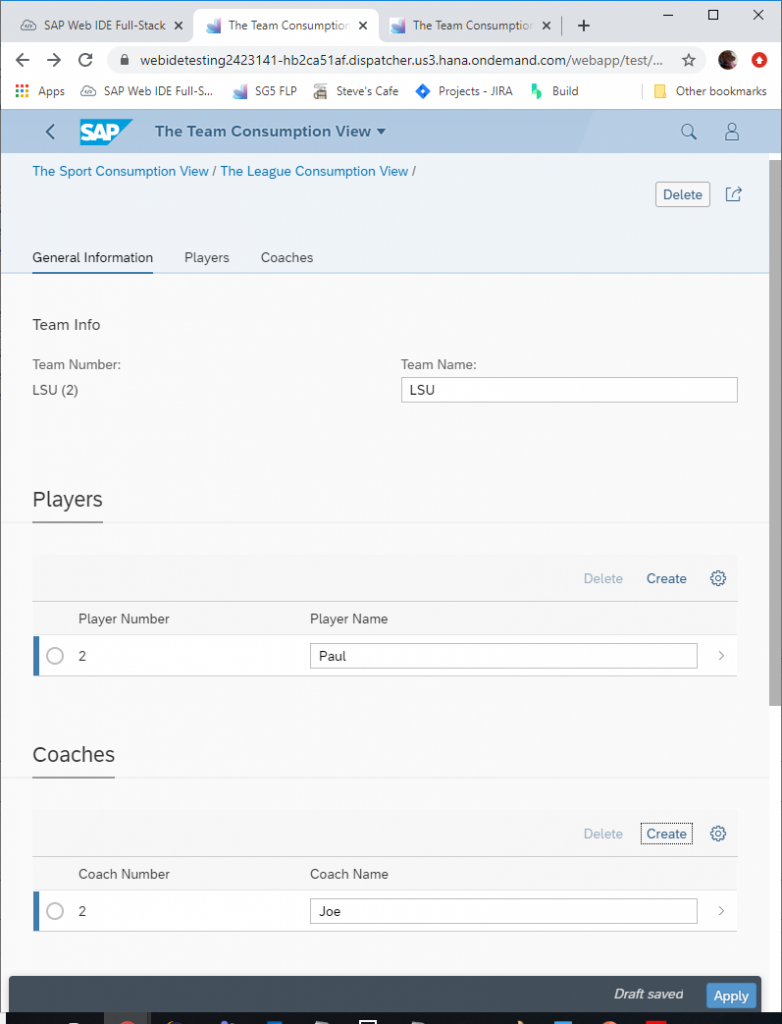Navigate into the Paul player row chevron
782x1024 pixels.
(721, 656)
